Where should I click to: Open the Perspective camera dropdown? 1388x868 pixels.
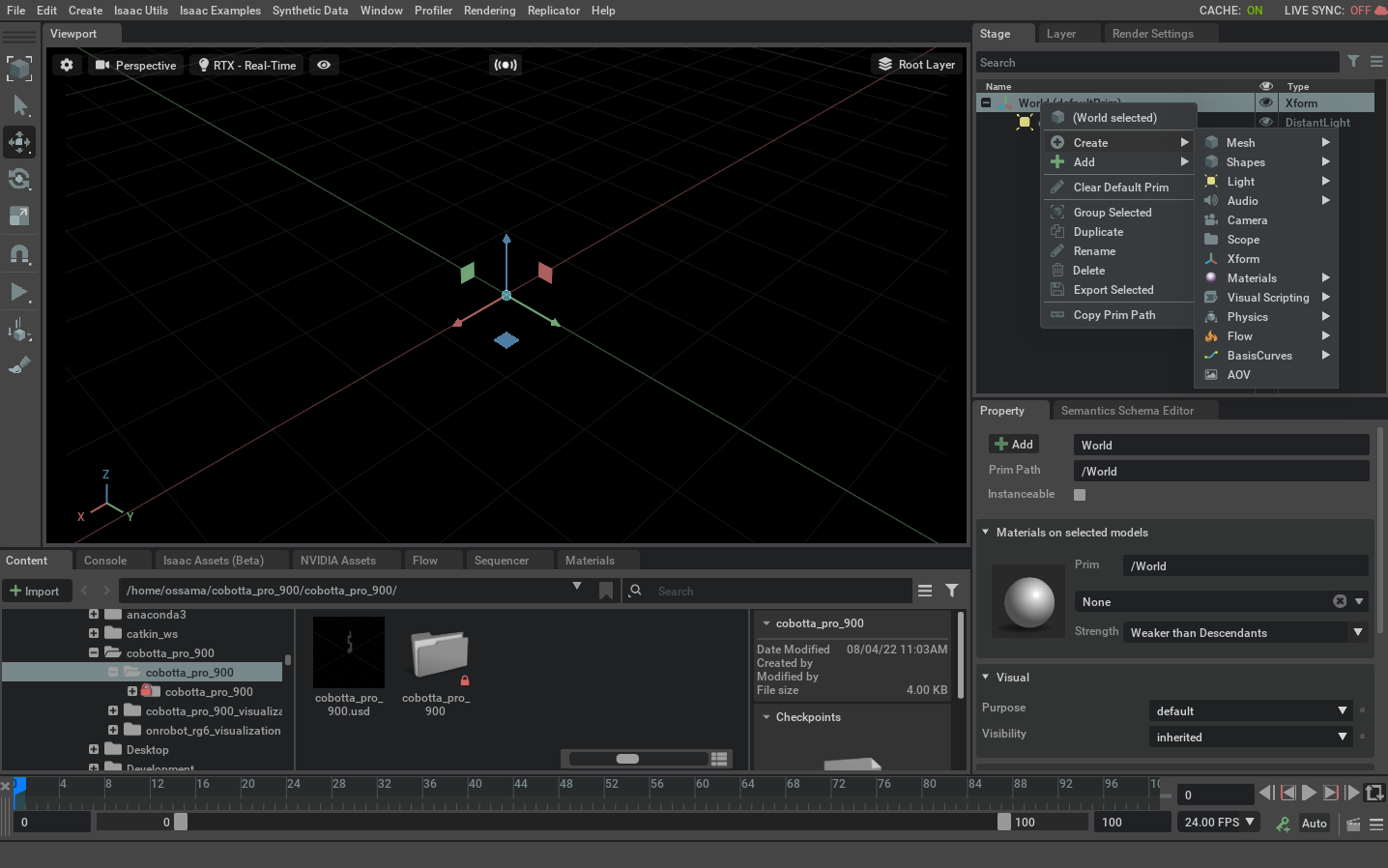click(x=135, y=65)
